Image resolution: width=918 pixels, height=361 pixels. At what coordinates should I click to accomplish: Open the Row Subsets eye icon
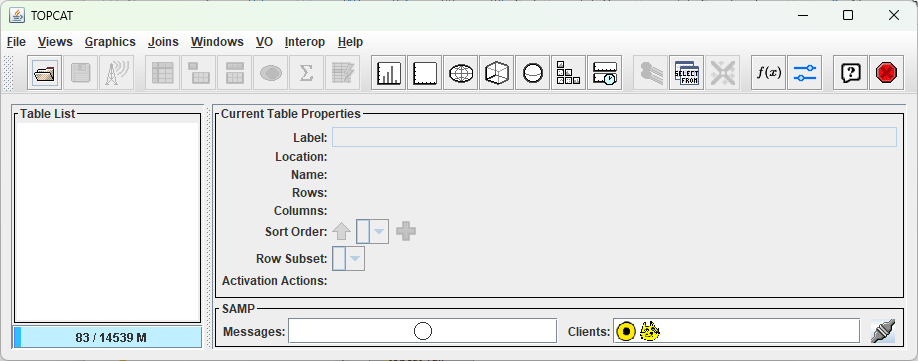[x=270, y=73]
